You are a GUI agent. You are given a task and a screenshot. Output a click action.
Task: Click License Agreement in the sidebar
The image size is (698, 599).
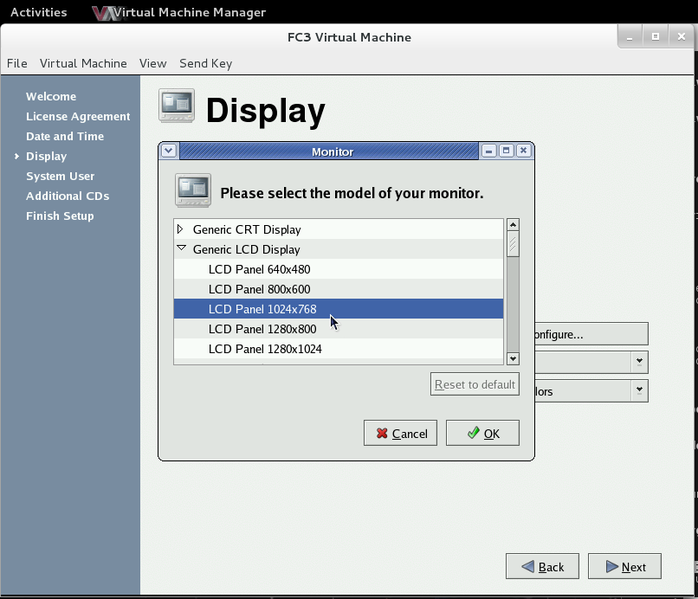[x=78, y=117]
